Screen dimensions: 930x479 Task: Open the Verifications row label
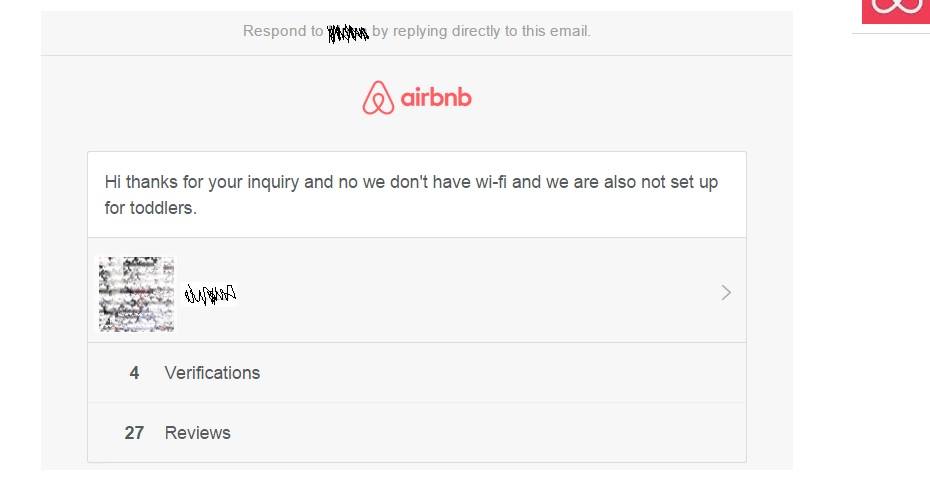coord(212,373)
